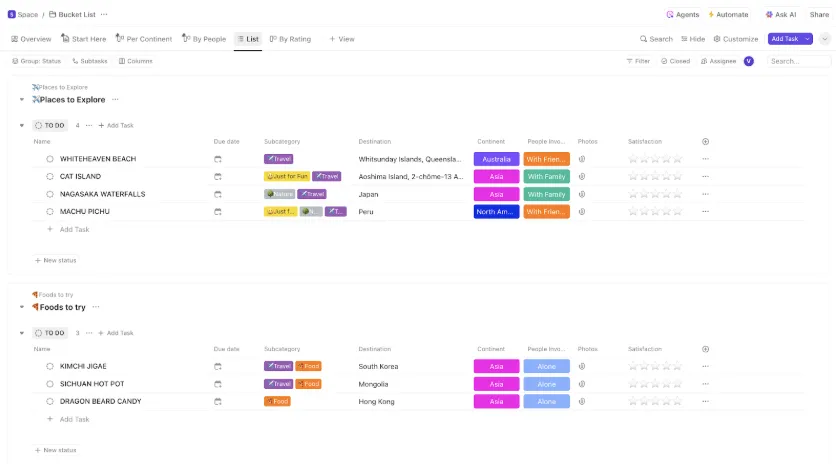Toggle Closed tasks visibility

click(x=675, y=61)
